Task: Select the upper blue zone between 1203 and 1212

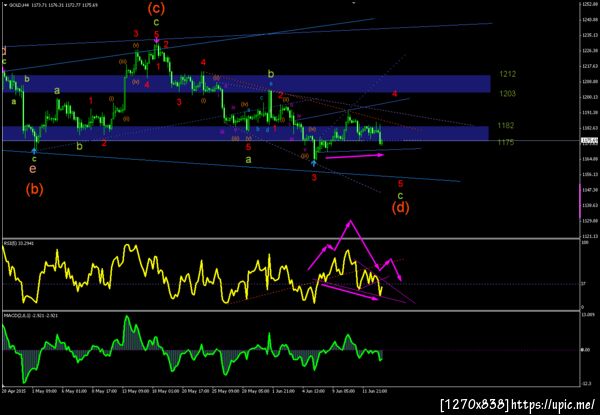Action: click(246, 84)
